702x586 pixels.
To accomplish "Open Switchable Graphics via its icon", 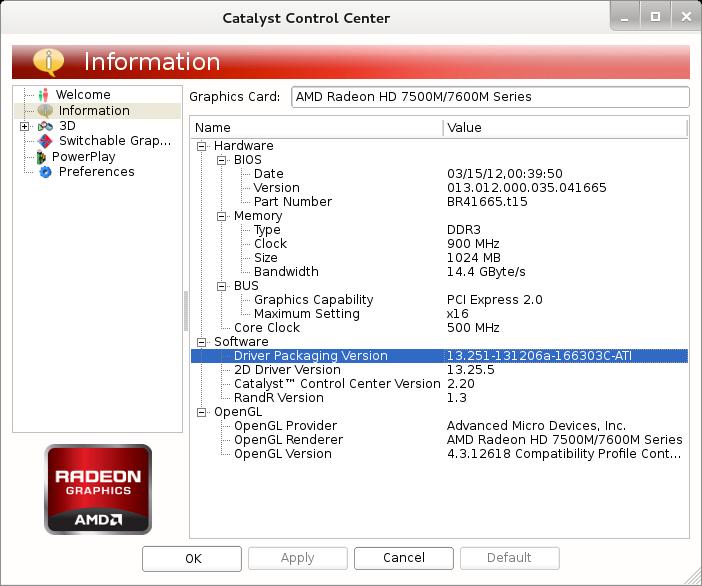I will click(x=45, y=141).
